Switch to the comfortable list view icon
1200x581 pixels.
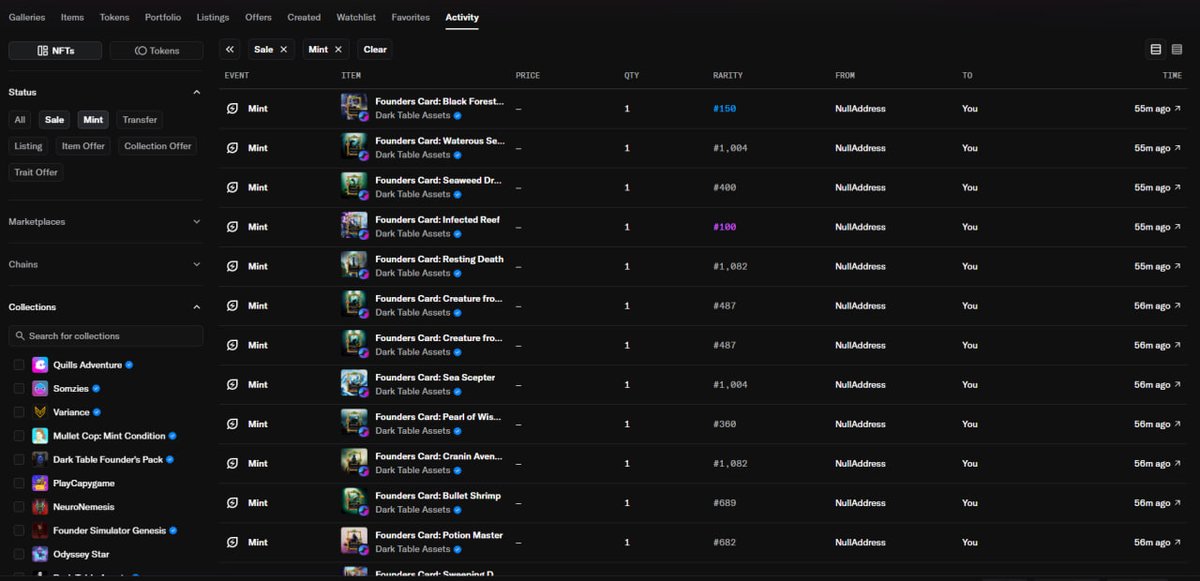[x=1156, y=49]
